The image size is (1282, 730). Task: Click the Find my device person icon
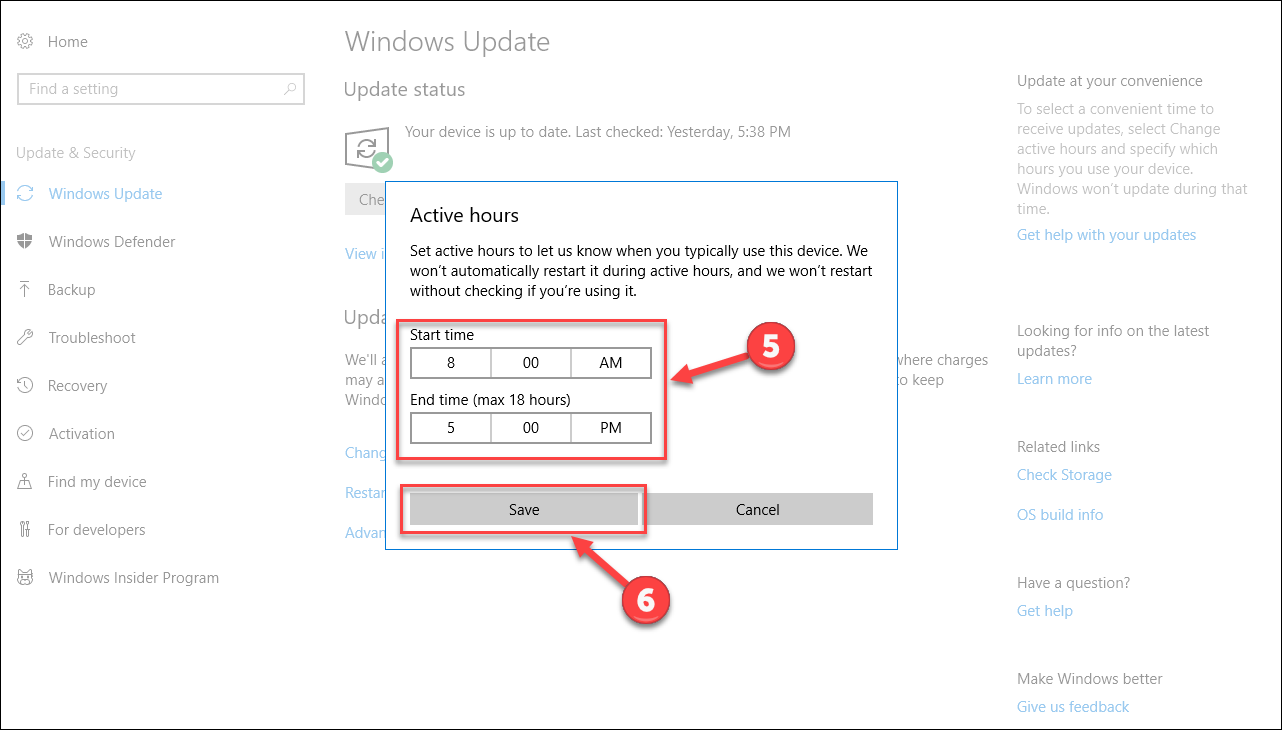pyautogui.click(x=26, y=482)
